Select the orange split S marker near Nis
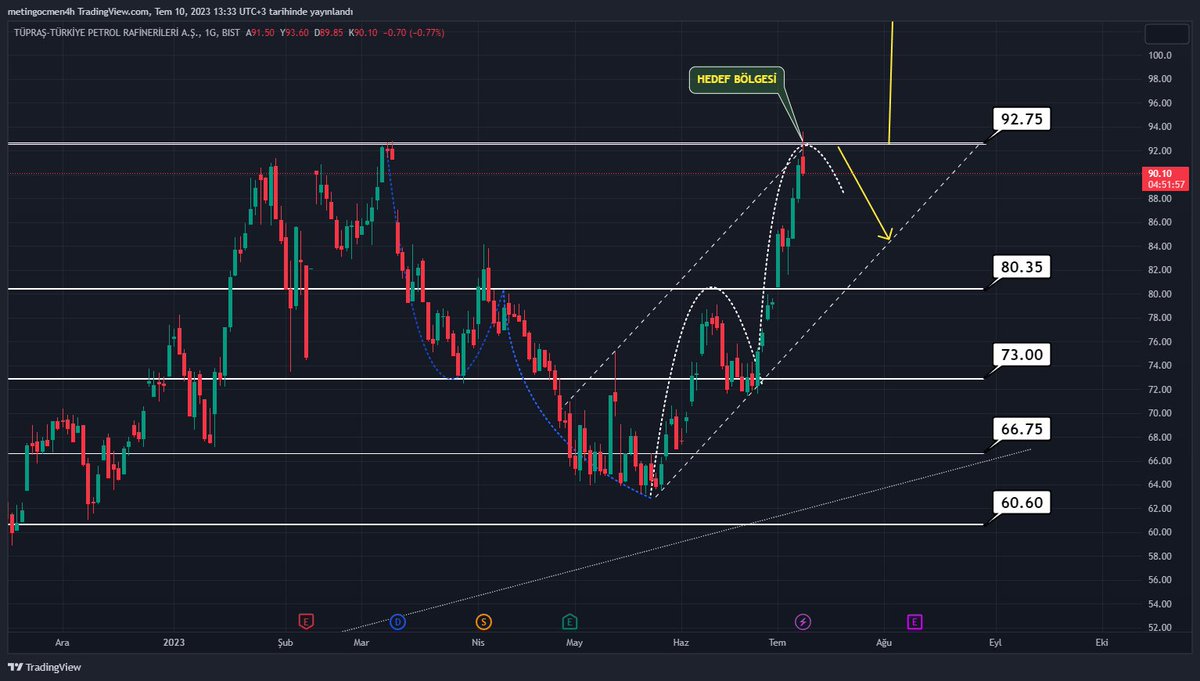The width and height of the screenshot is (1200, 681). 484,622
